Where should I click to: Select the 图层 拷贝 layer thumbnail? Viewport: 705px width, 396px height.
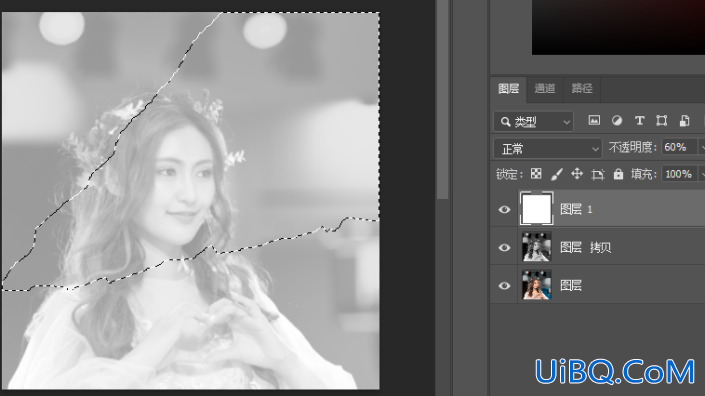point(536,247)
